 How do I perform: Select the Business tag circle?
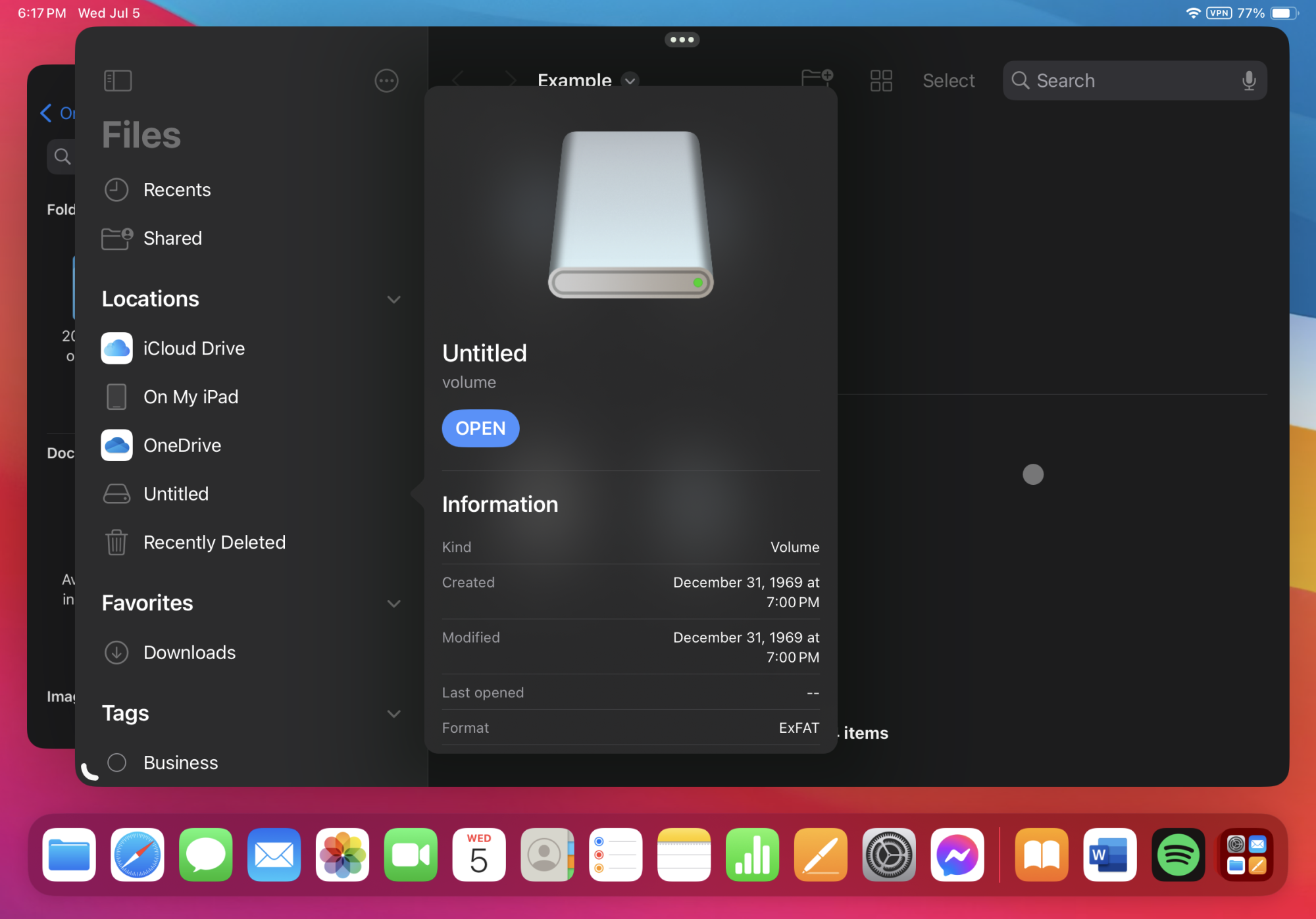(117, 762)
